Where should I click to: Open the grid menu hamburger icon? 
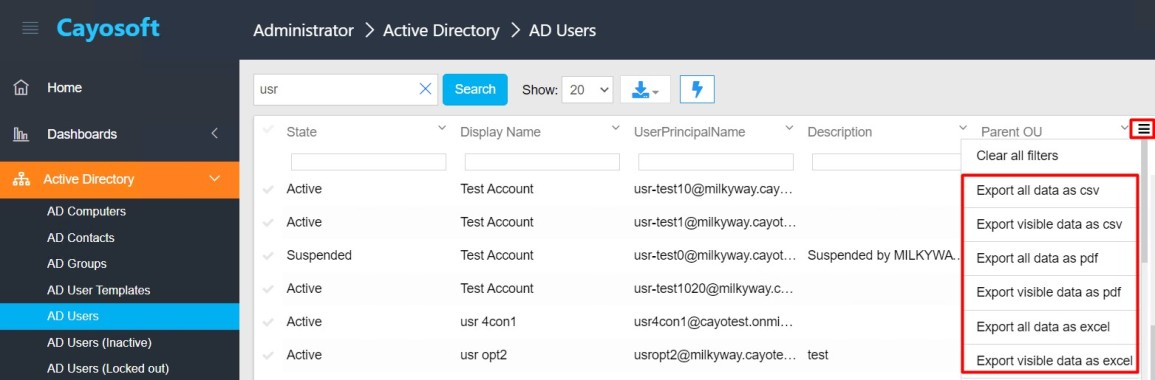point(1143,129)
